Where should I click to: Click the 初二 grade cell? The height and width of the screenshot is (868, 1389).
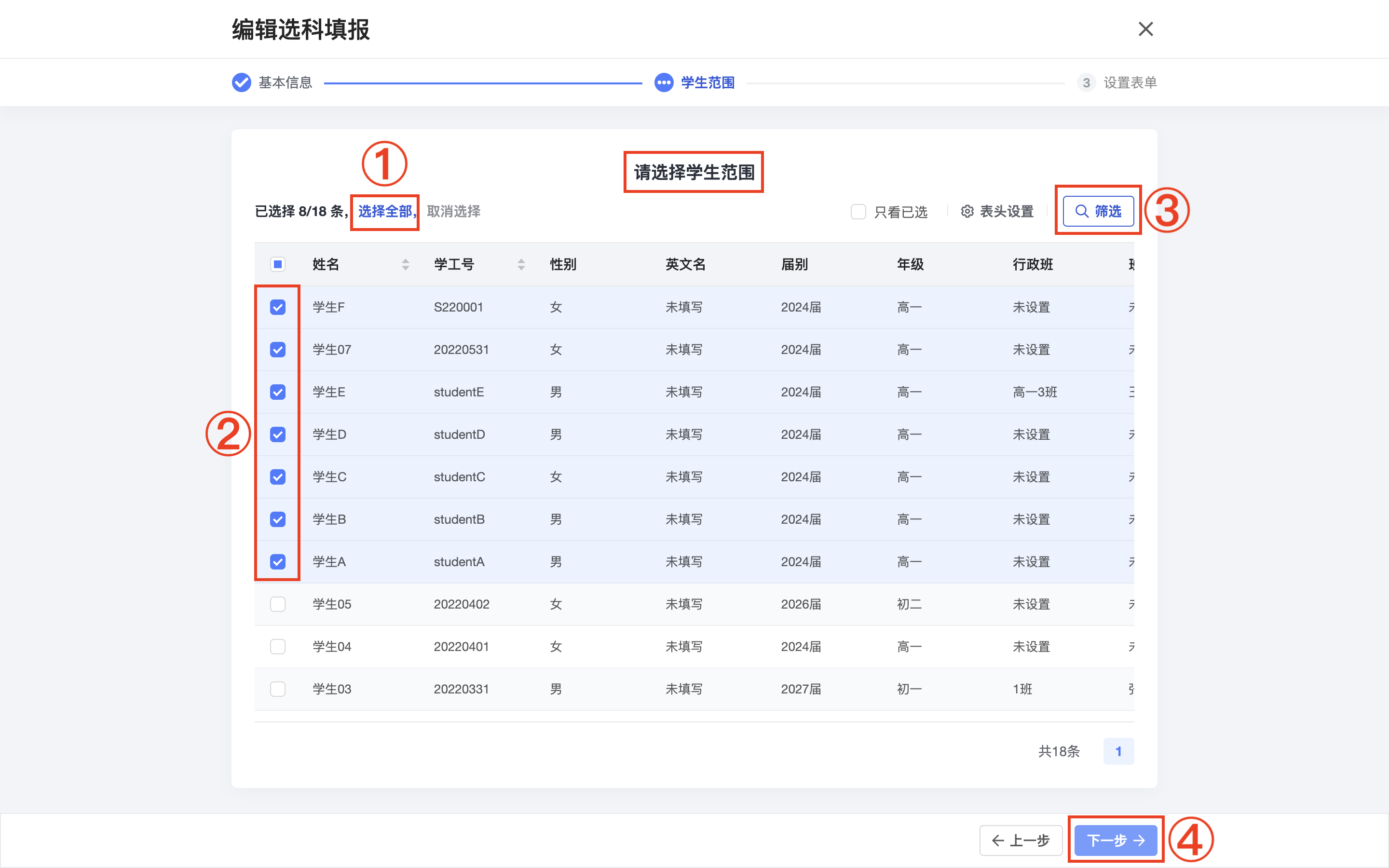click(x=909, y=604)
